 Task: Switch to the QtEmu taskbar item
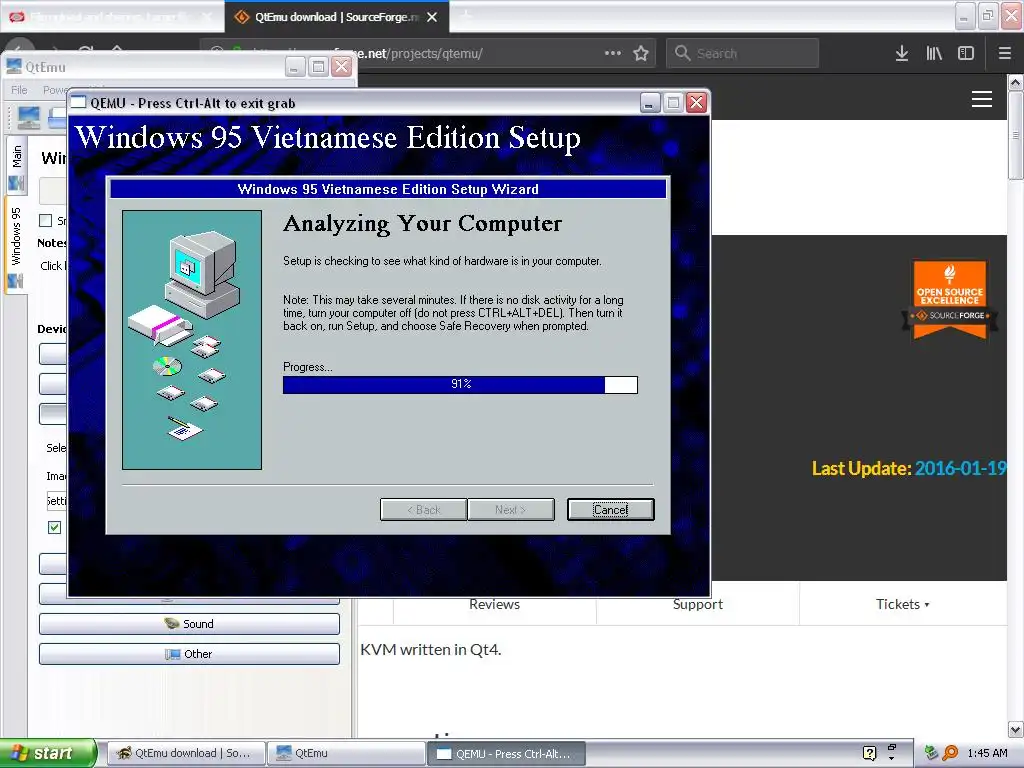coord(346,753)
